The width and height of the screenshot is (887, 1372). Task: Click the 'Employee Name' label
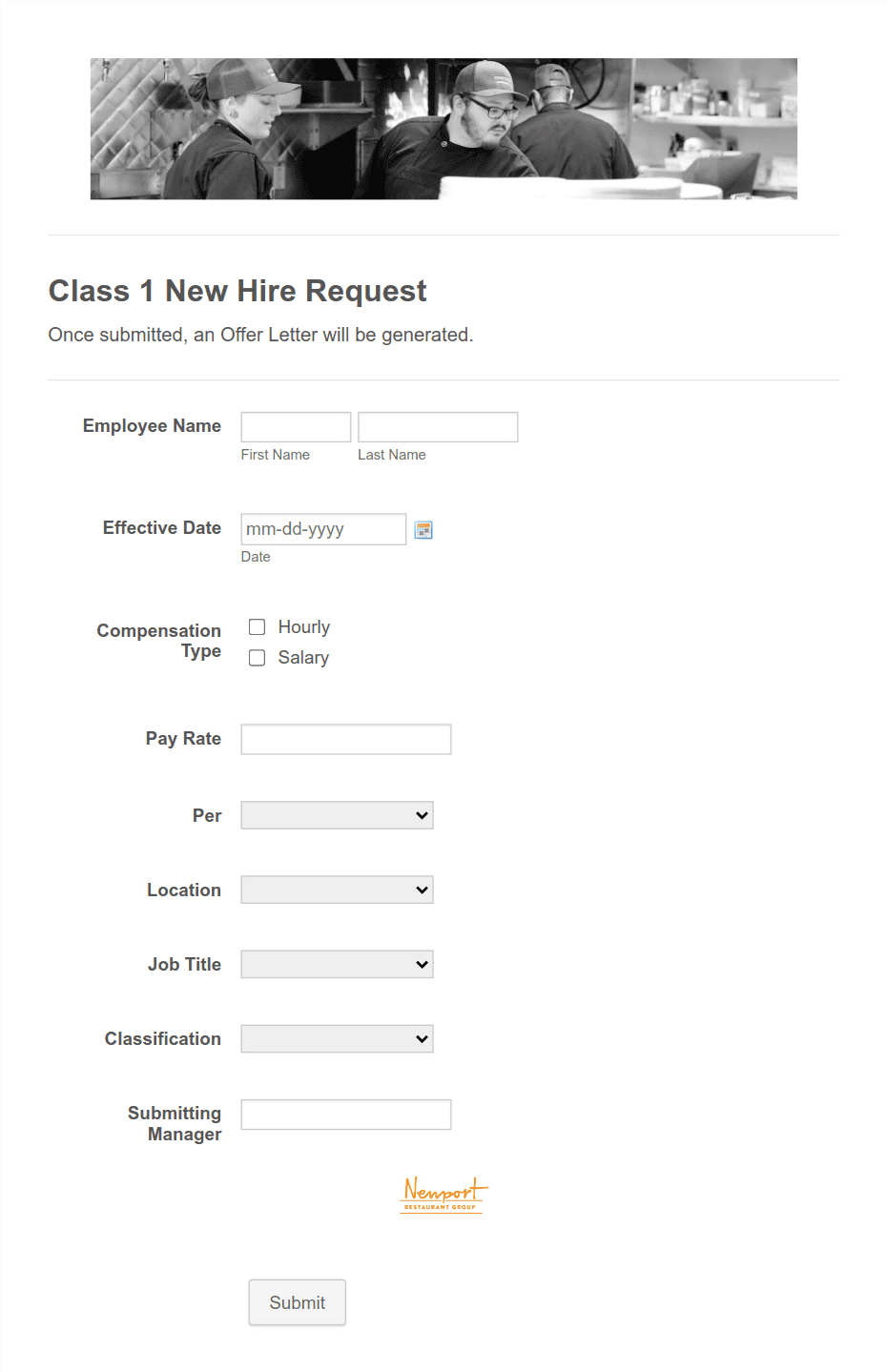(x=152, y=426)
